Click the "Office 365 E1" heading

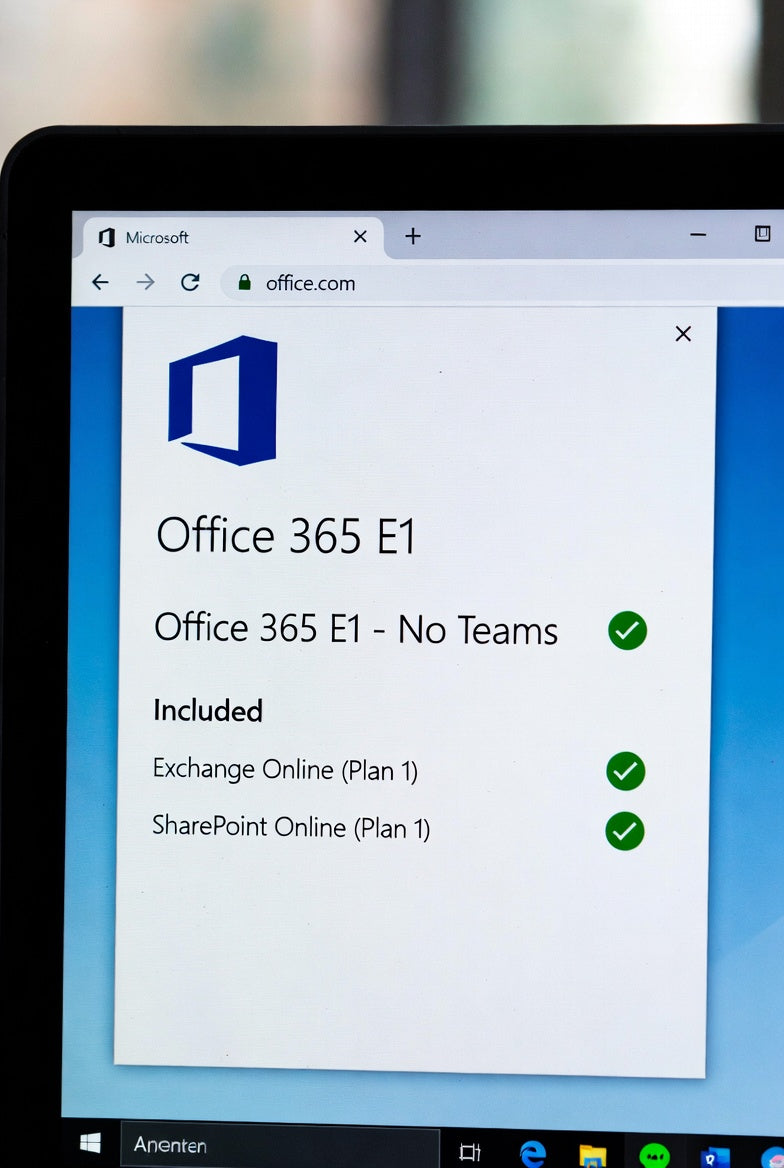point(285,535)
